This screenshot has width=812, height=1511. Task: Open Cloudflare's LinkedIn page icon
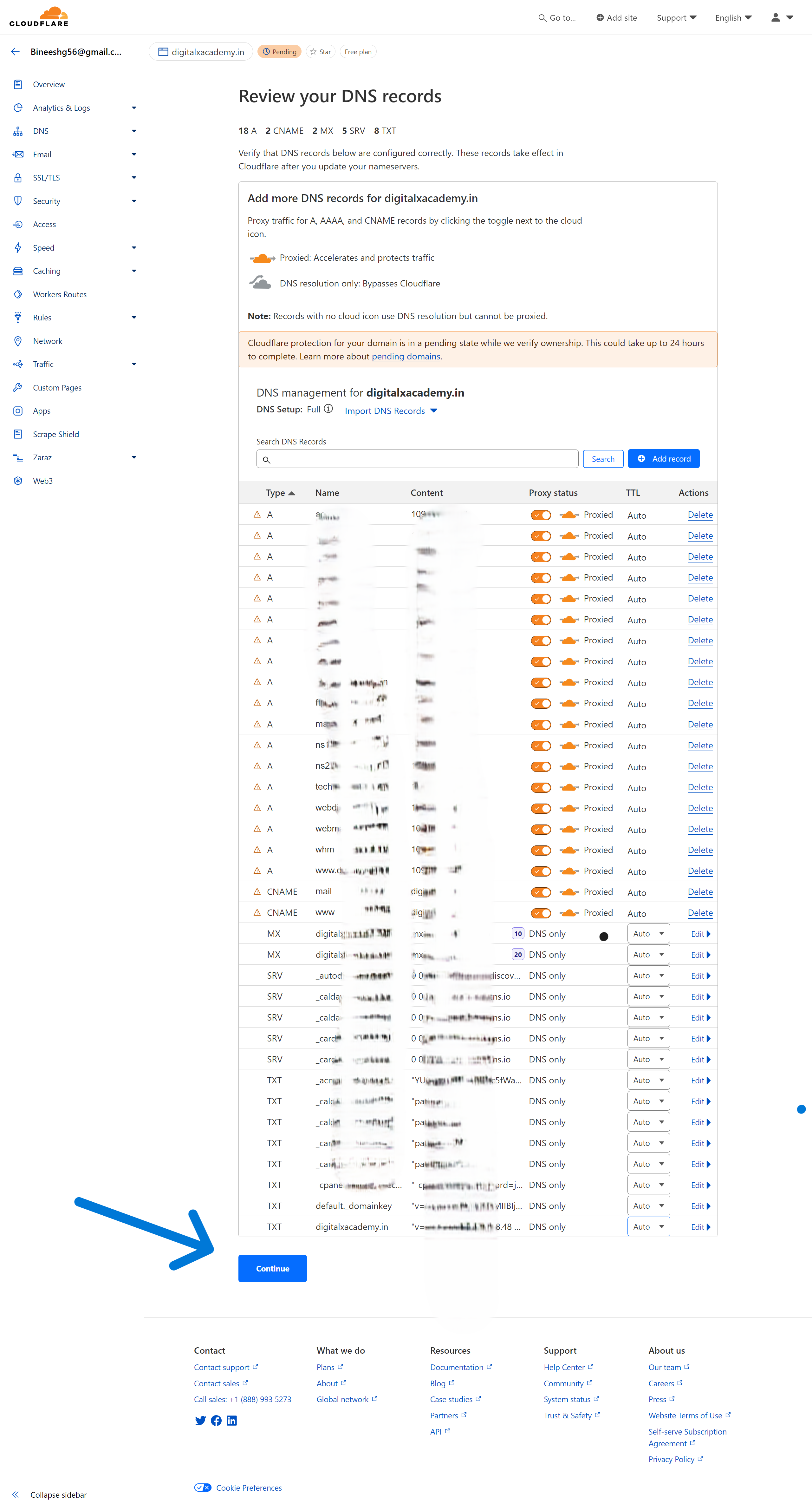coord(232,1420)
